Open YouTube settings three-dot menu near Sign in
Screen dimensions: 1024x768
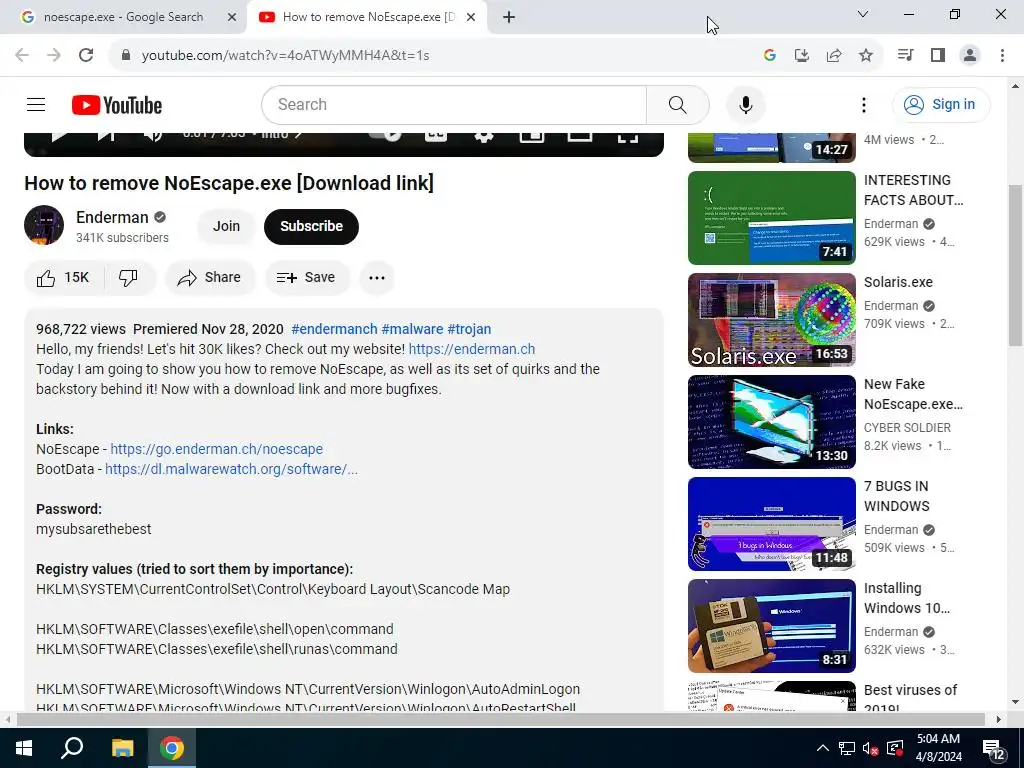[x=863, y=104]
